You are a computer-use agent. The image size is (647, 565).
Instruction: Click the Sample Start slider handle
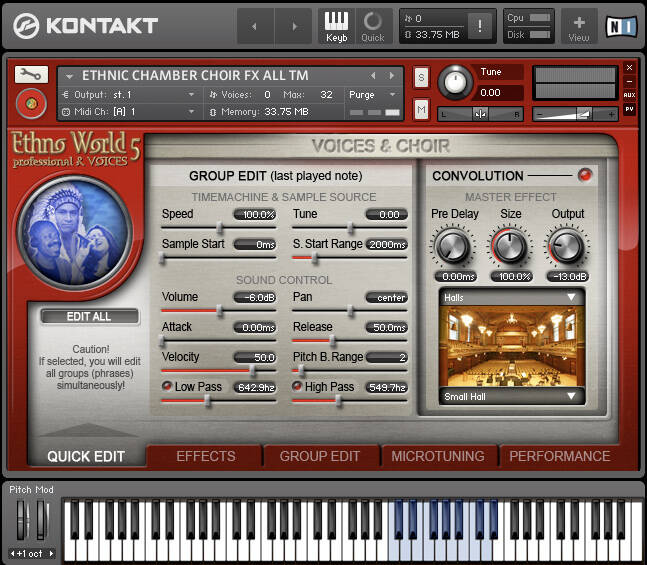click(163, 258)
